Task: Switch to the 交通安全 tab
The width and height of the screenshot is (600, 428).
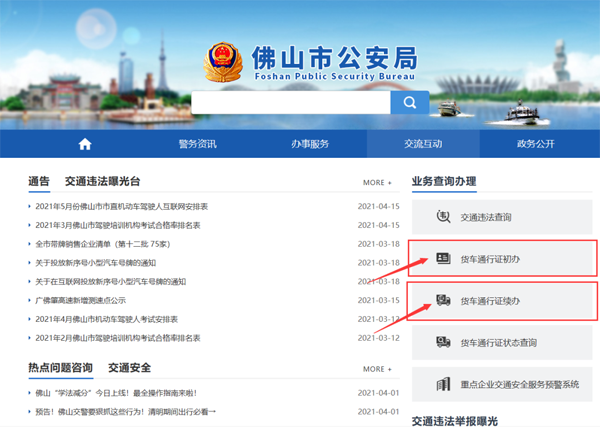Action: coord(130,368)
